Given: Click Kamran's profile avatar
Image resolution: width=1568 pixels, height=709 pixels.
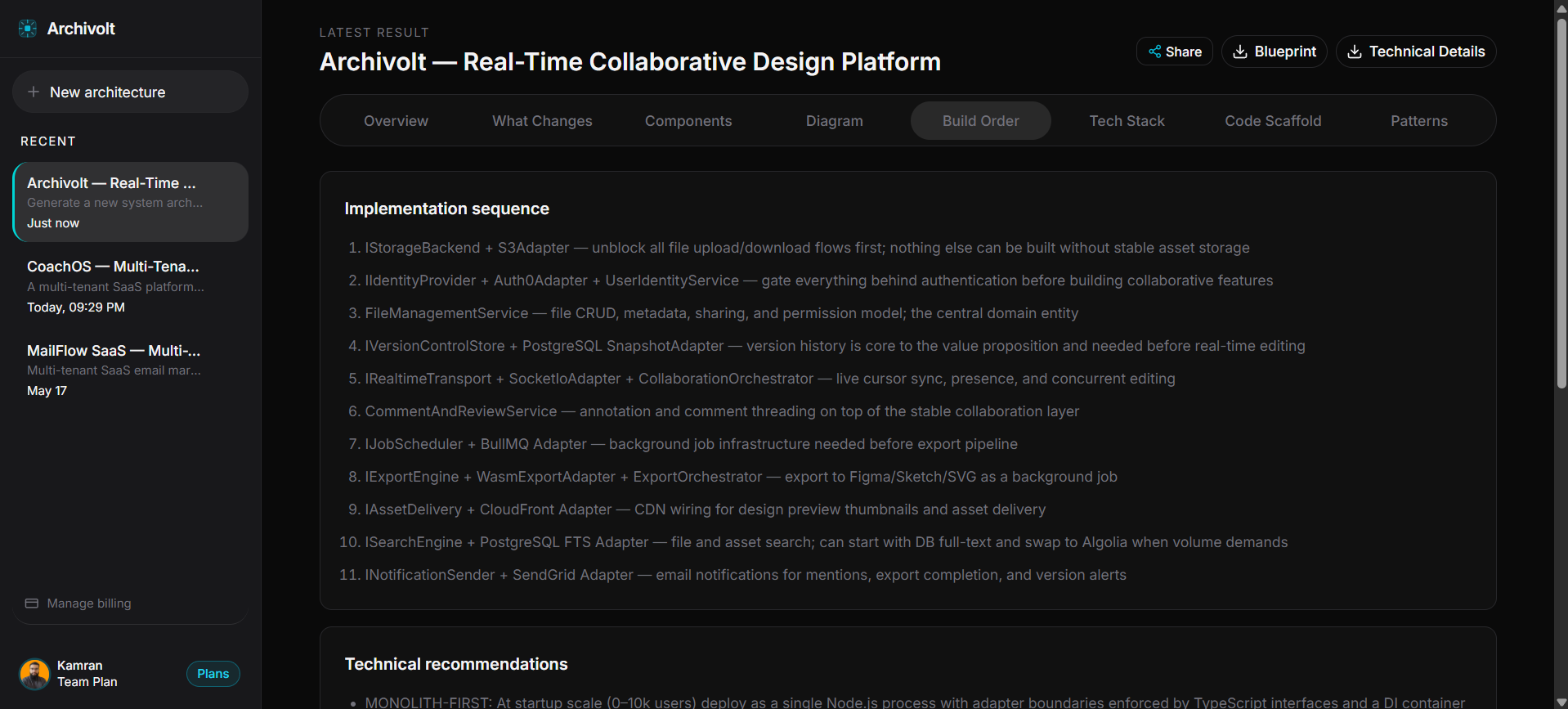Looking at the screenshot, I should point(34,675).
